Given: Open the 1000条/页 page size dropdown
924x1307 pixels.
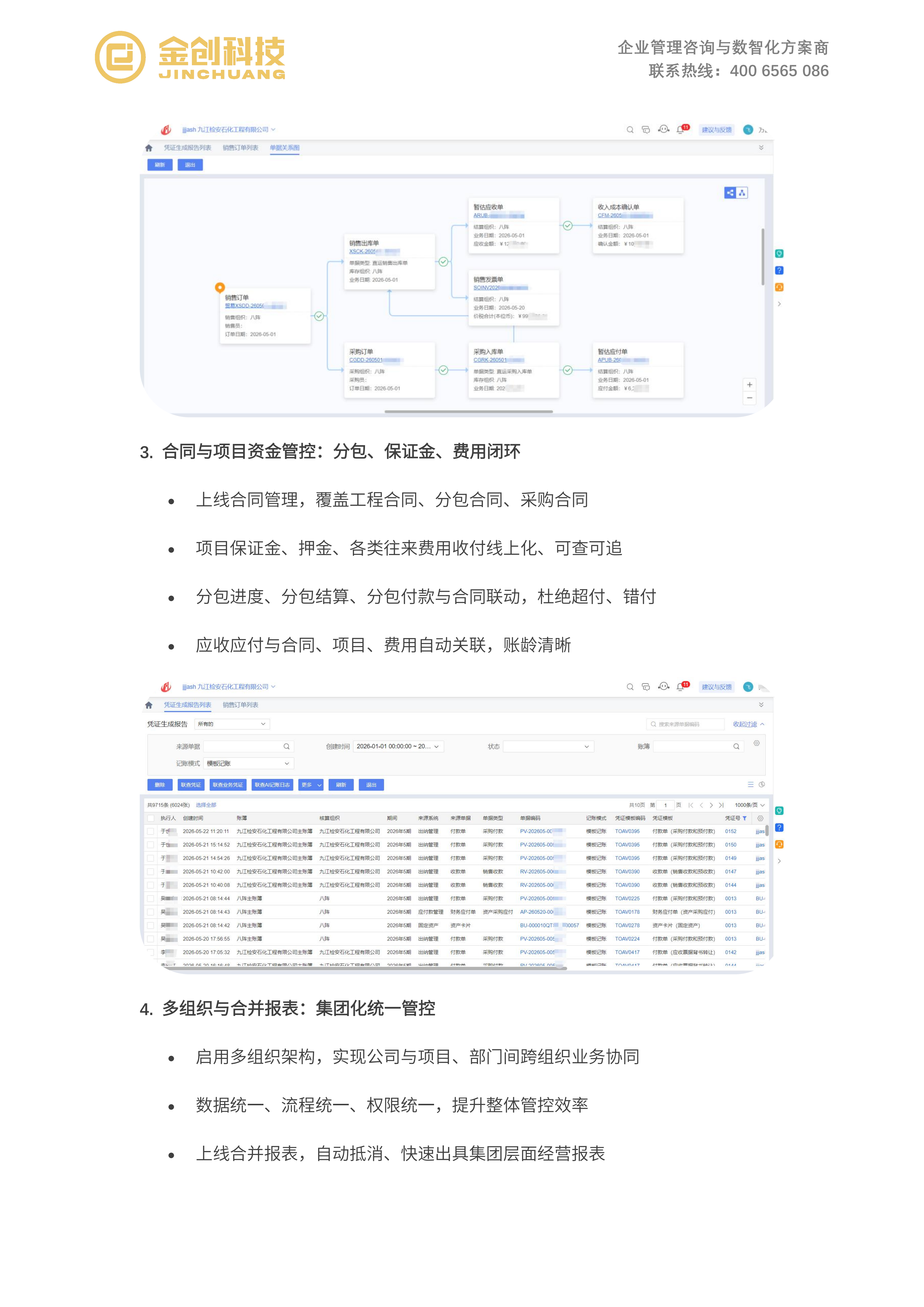Looking at the screenshot, I should click(x=749, y=805).
